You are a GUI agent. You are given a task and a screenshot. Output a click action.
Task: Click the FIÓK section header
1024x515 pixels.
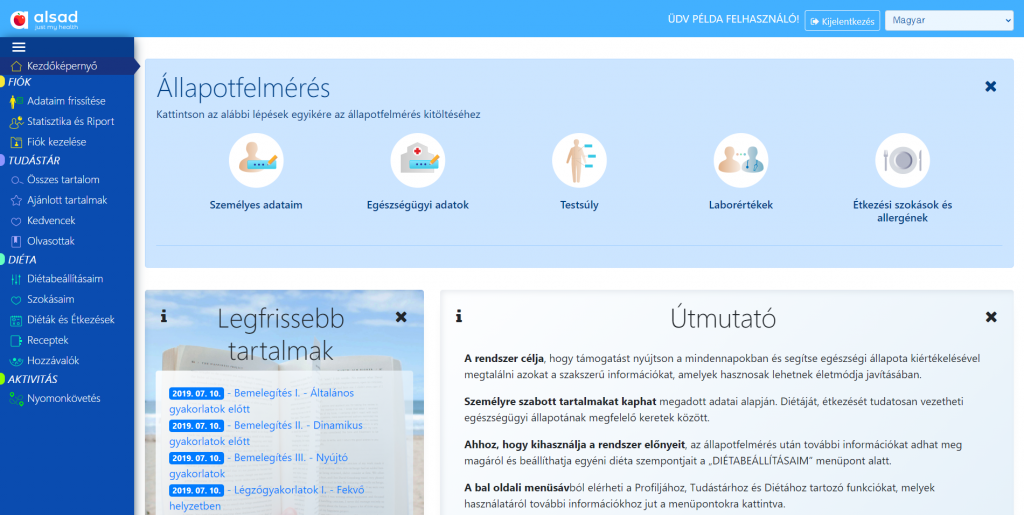[x=19, y=82]
